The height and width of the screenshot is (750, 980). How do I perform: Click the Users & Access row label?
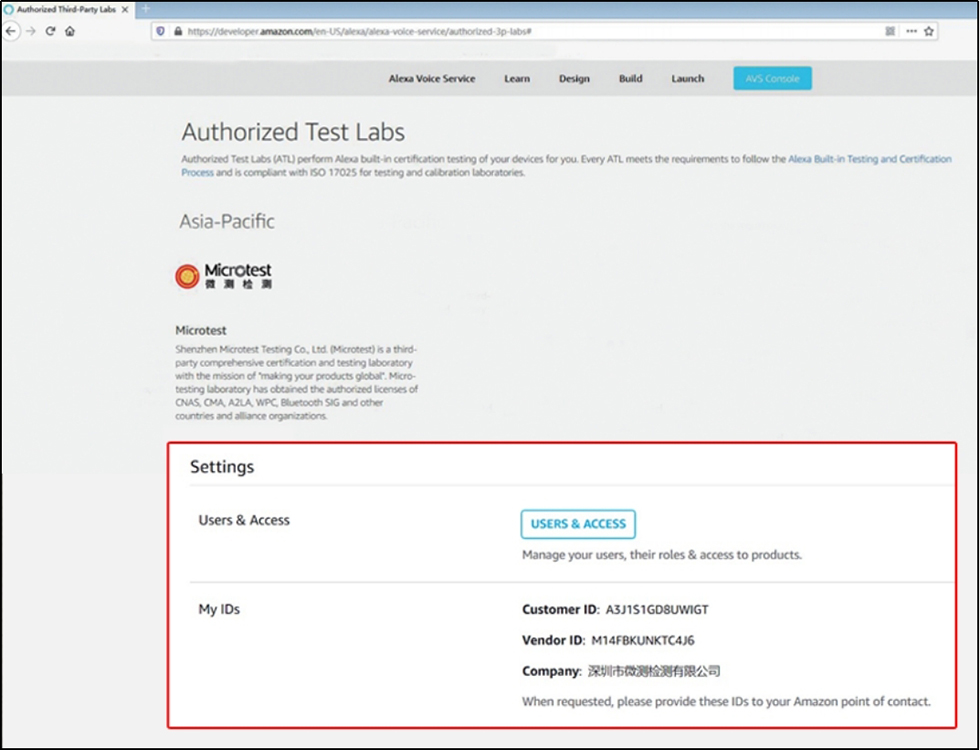click(244, 520)
